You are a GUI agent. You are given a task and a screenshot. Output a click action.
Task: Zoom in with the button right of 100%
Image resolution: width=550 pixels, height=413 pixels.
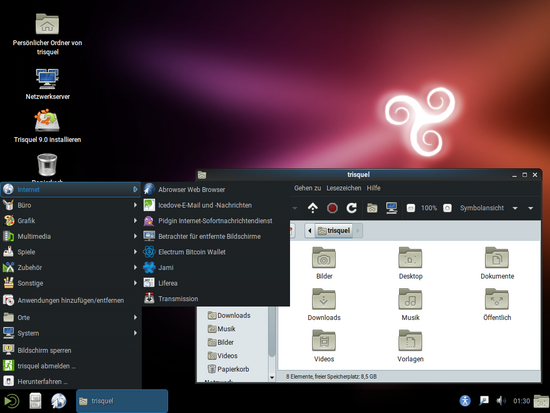point(447,208)
